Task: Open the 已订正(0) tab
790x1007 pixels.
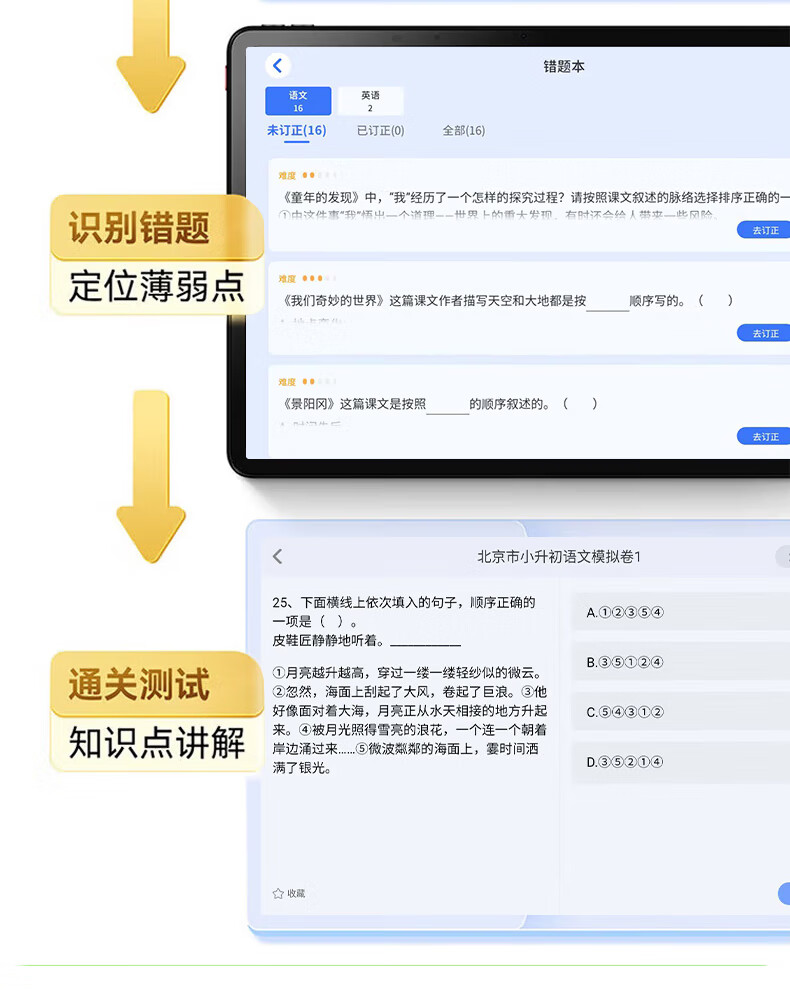Action: pos(380,131)
